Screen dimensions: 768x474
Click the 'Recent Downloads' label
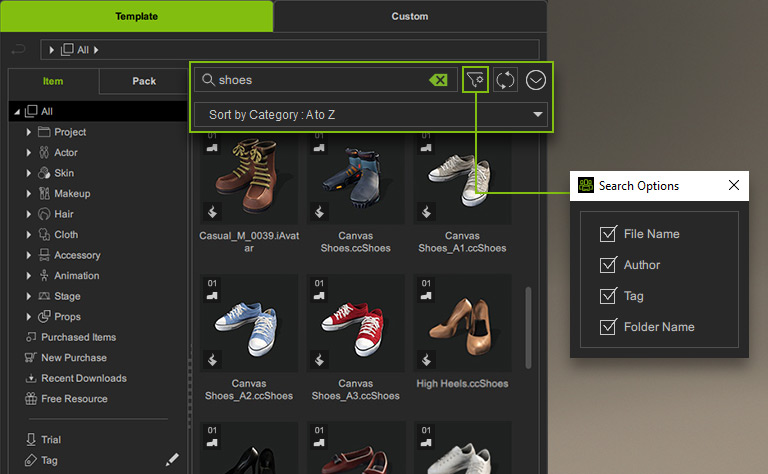(84, 378)
